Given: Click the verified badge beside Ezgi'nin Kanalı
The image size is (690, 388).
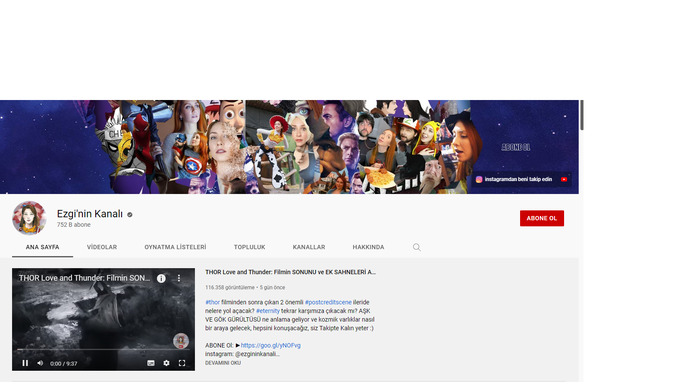Looking at the screenshot, I should [x=130, y=215].
